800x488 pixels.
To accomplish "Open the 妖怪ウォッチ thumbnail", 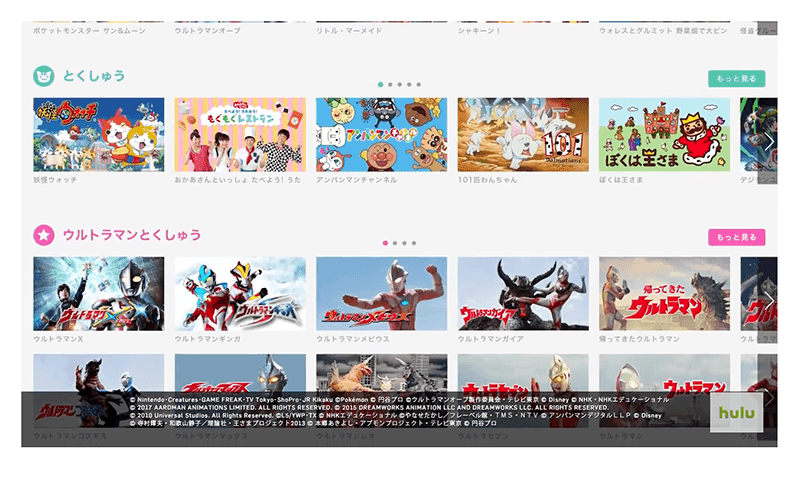I will pyautogui.click(x=99, y=135).
